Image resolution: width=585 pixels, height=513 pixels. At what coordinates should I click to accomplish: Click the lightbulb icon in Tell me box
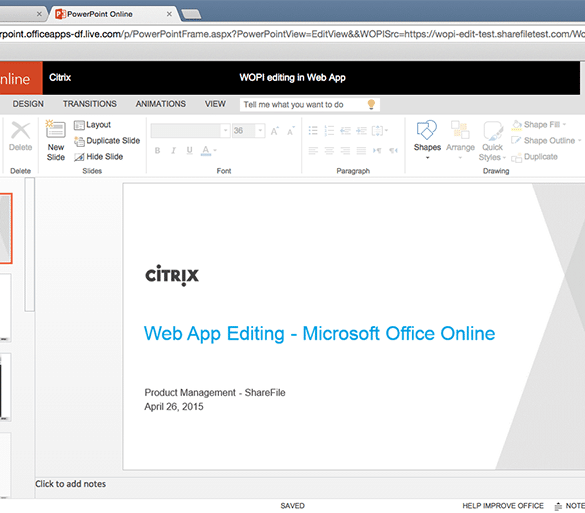point(371,104)
